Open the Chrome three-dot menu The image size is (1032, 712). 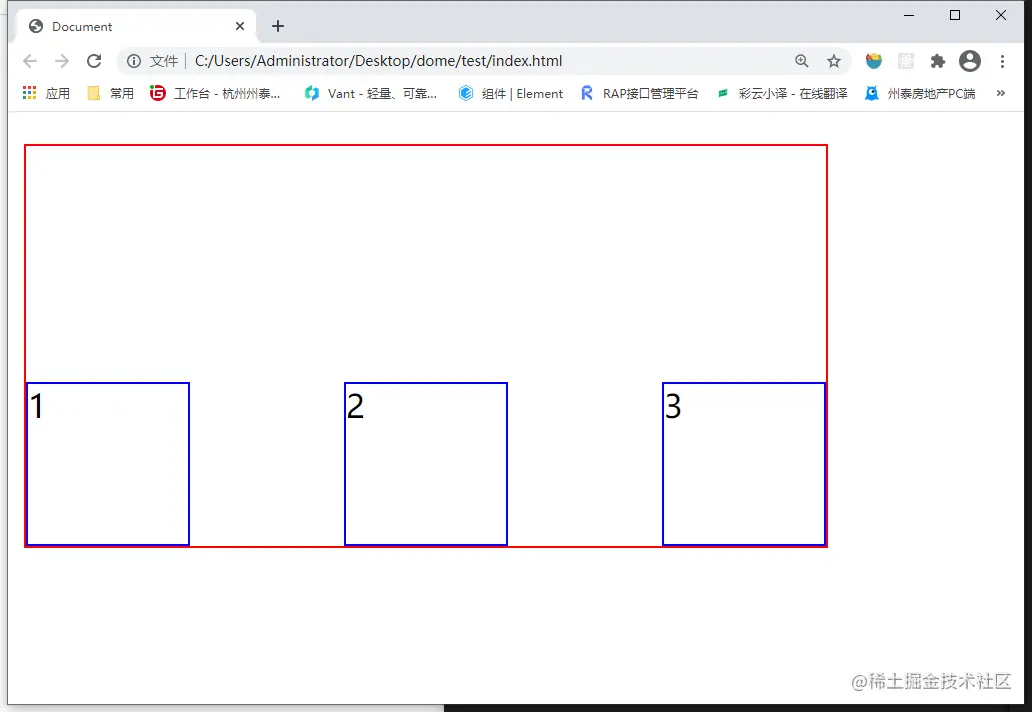point(1002,61)
